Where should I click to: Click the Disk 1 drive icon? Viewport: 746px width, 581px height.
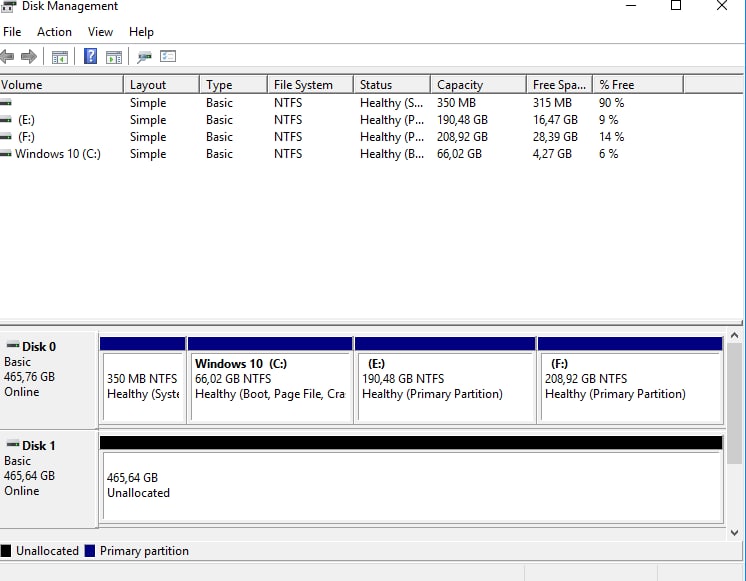click(13, 444)
